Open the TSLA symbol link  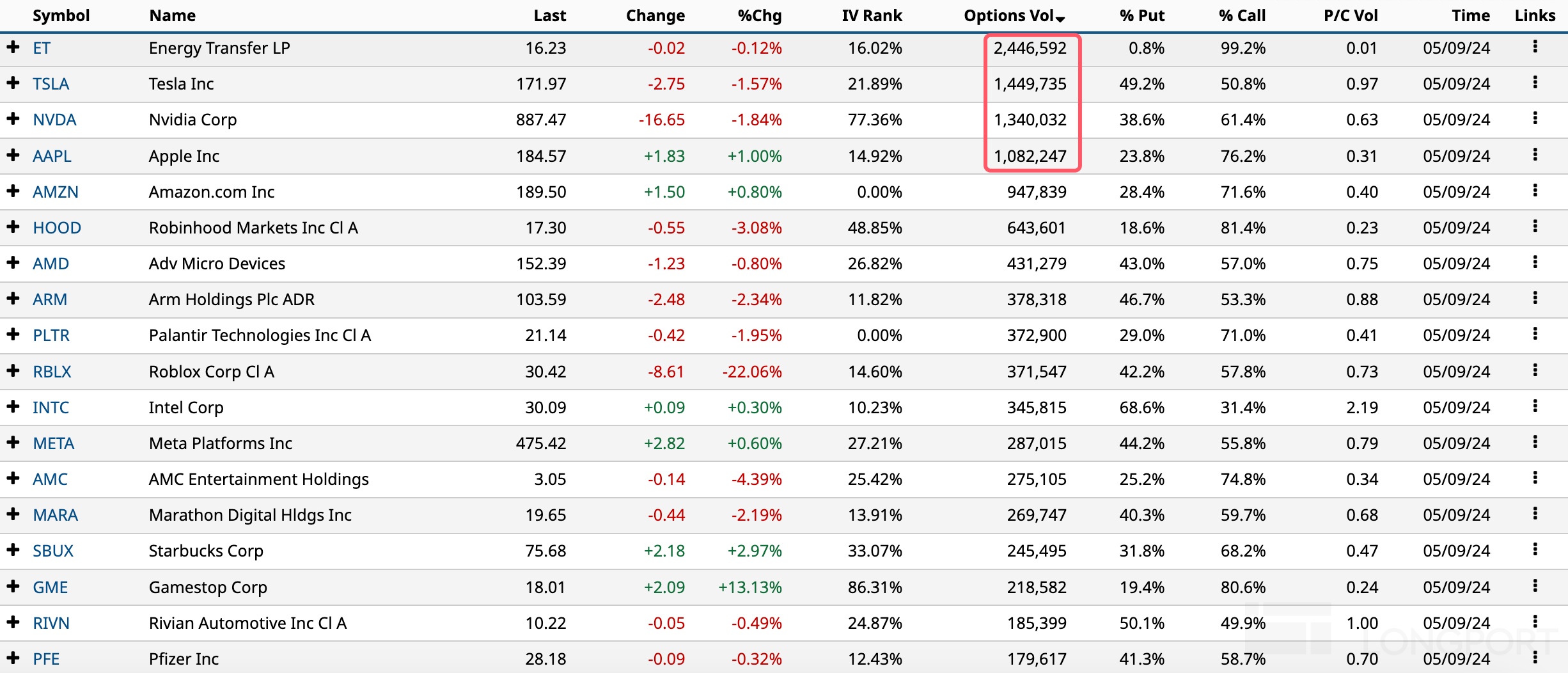coord(51,84)
